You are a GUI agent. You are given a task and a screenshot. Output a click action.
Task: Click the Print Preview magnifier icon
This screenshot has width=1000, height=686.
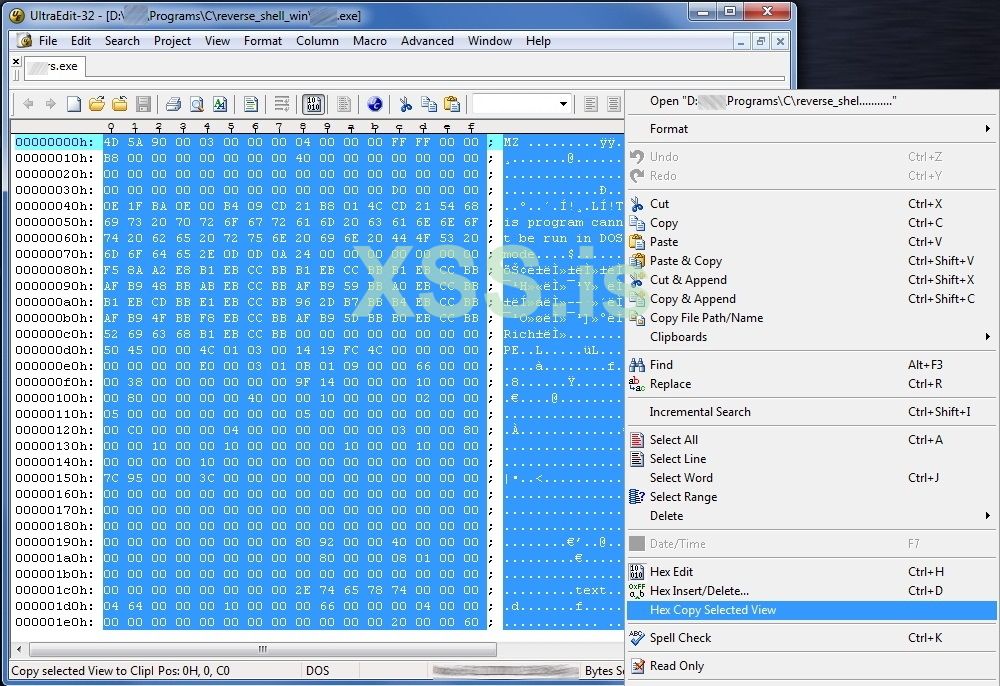pyautogui.click(x=196, y=104)
